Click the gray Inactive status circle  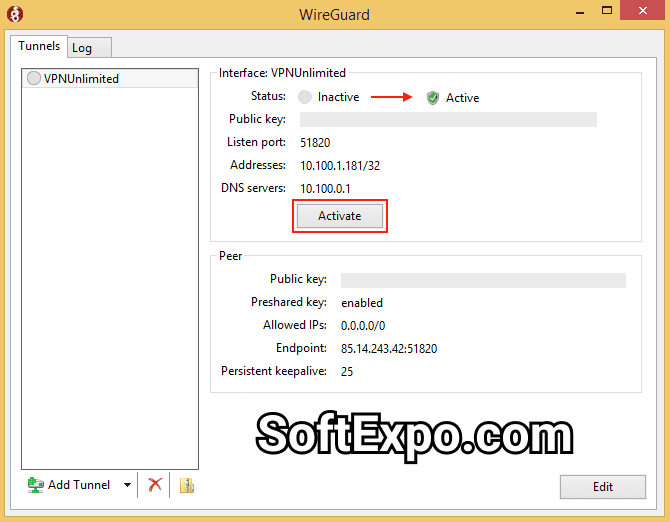(x=305, y=97)
